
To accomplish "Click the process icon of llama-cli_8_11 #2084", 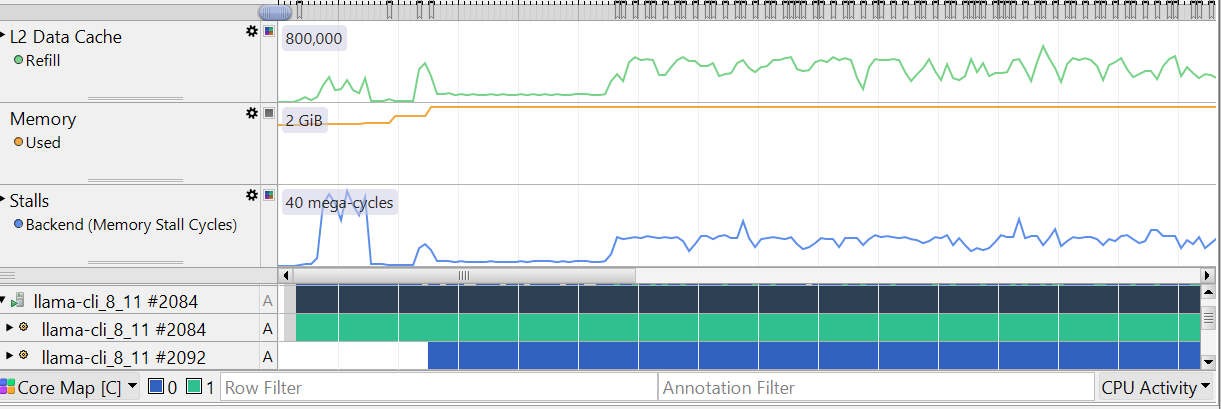I will click(x=19, y=300).
